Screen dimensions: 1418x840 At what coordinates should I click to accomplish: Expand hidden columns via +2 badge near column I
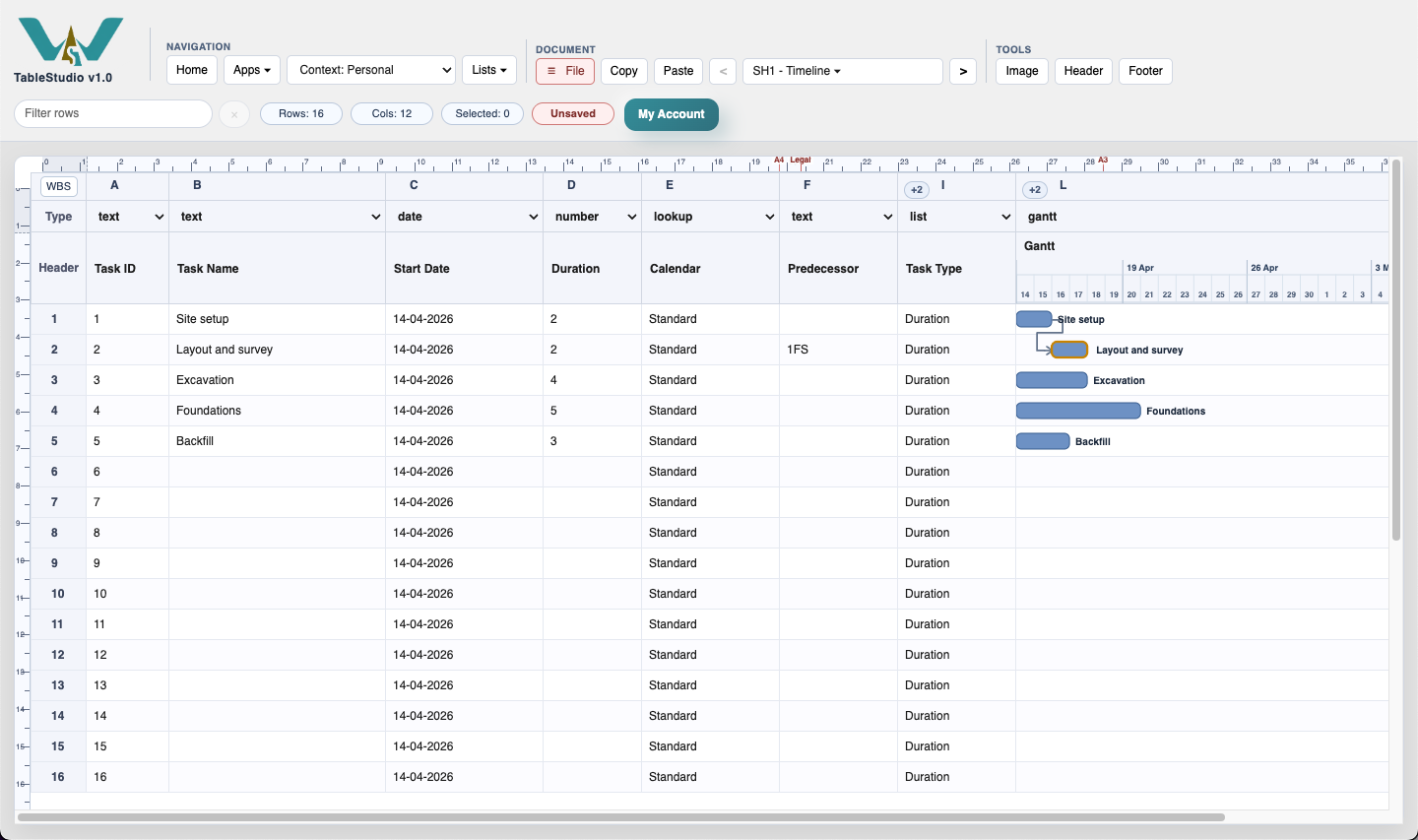point(917,189)
